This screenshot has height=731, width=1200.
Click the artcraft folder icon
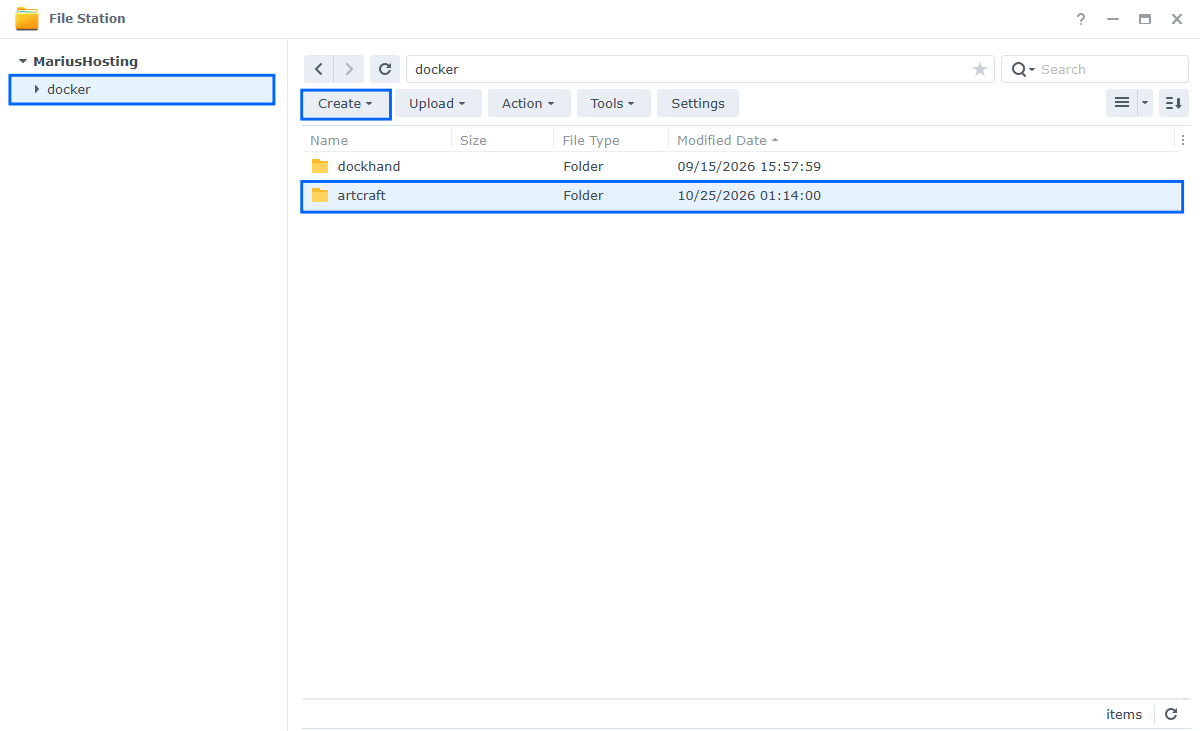320,195
